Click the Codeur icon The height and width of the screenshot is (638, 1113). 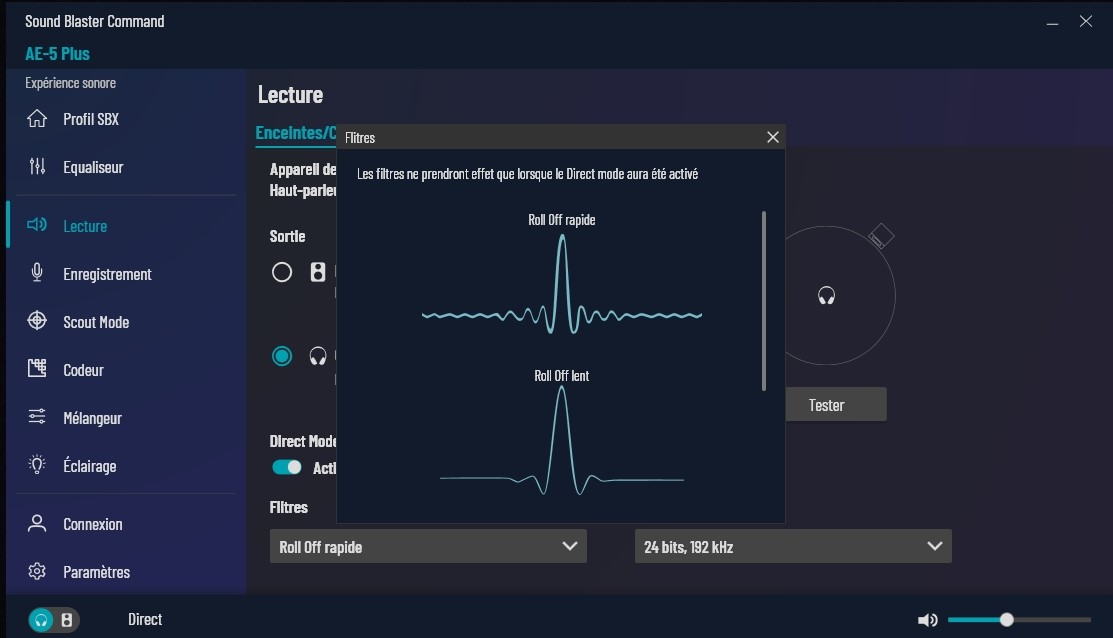click(37, 368)
